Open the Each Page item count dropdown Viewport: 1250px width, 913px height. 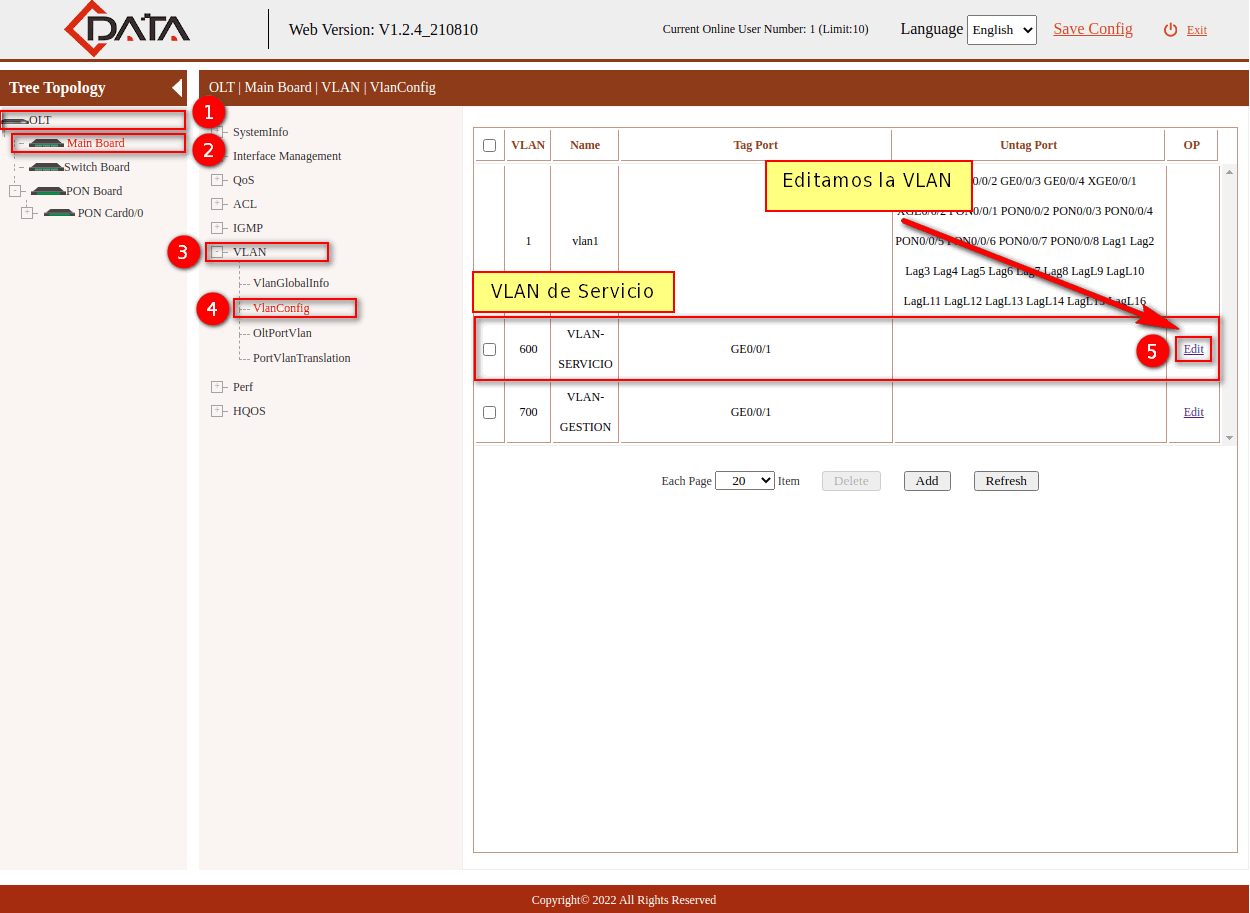tap(744, 481)
